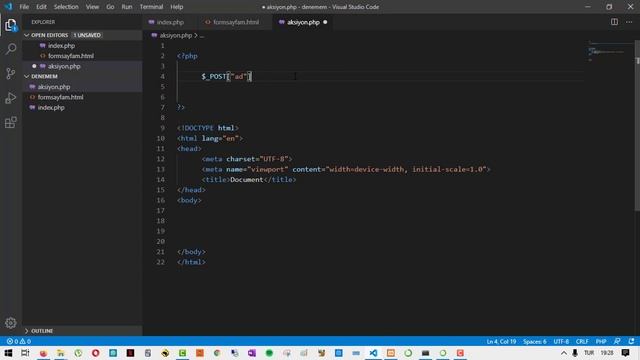Click the Document title text line 14

coord(247,180)
